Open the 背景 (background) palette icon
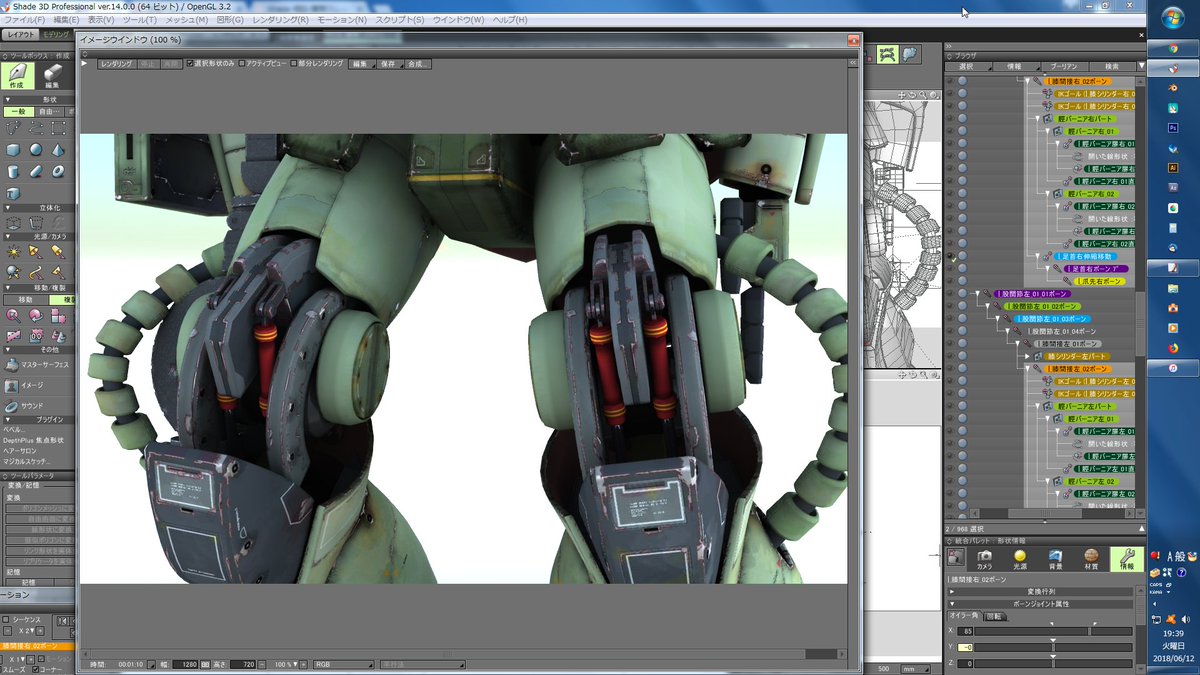1200x675 pixels. (x=1055, y=559)
